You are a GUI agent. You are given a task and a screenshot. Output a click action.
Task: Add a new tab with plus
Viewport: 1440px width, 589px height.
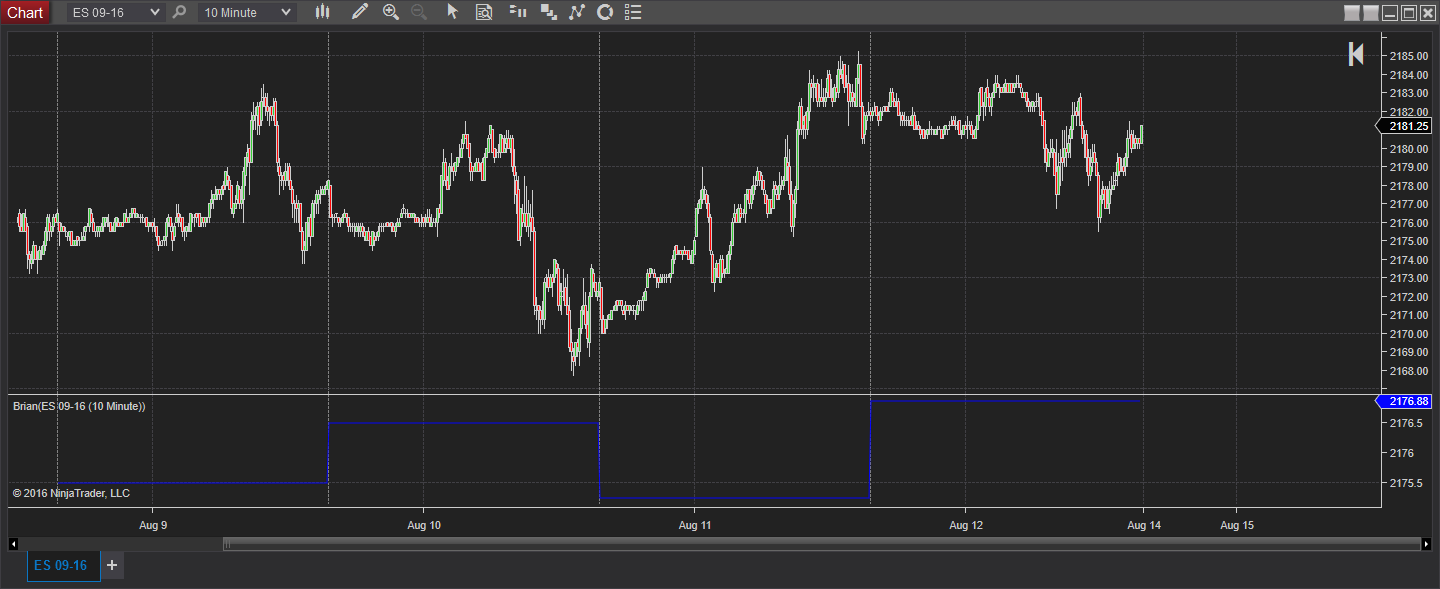coord(112,565)
